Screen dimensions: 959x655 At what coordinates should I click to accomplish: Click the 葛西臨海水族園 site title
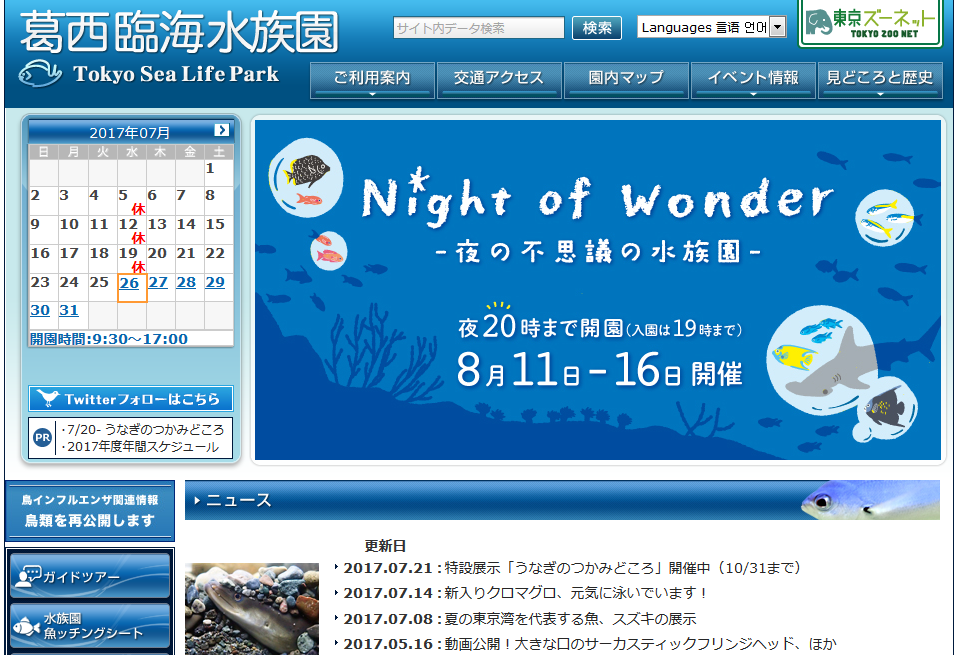(179, 31)
